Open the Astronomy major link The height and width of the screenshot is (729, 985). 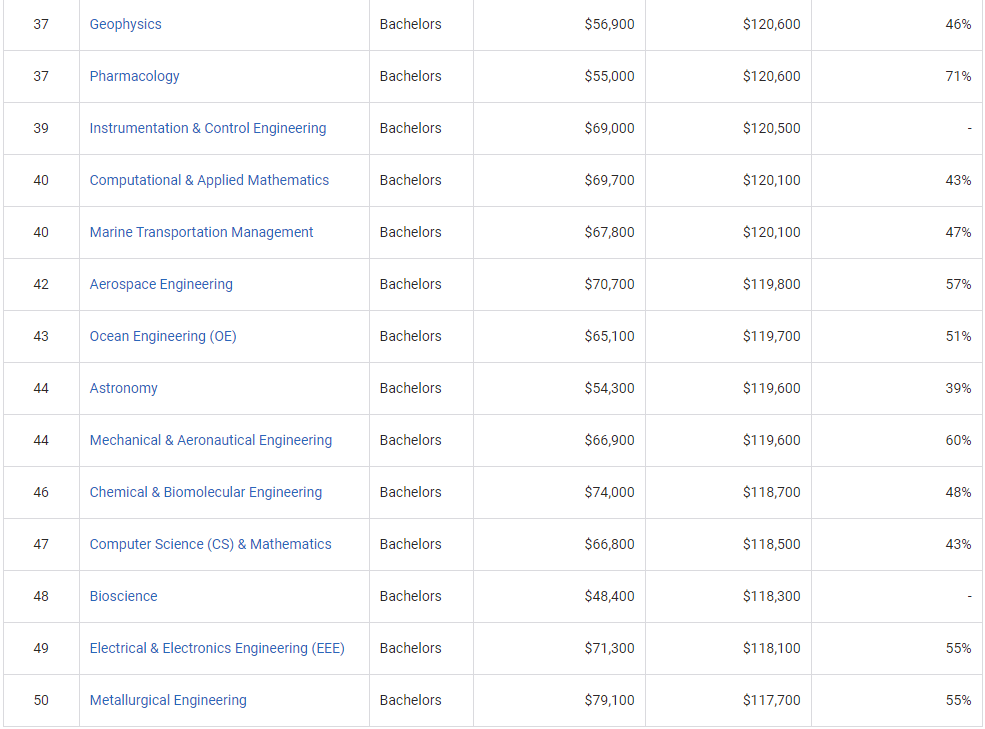(x=124, y=388)
